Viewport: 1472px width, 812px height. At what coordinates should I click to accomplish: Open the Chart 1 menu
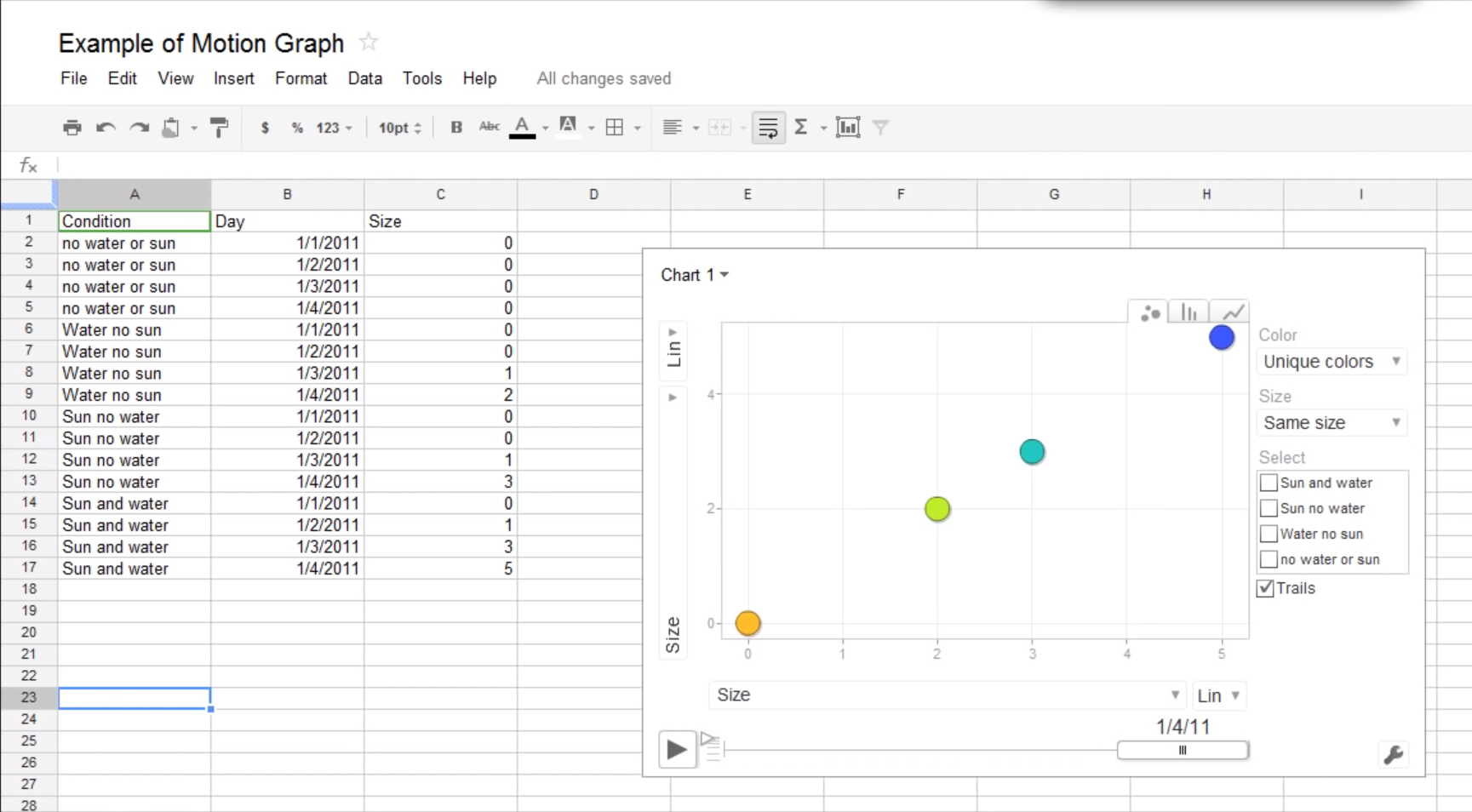click(x=694, y=274)
